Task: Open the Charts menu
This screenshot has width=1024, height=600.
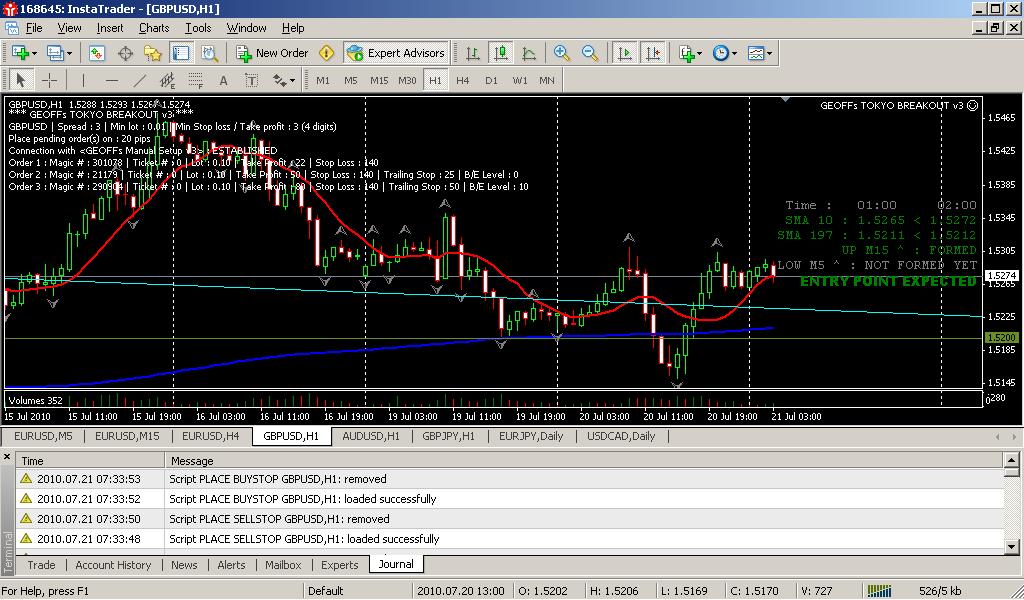Action: click(x=154, y=28)
